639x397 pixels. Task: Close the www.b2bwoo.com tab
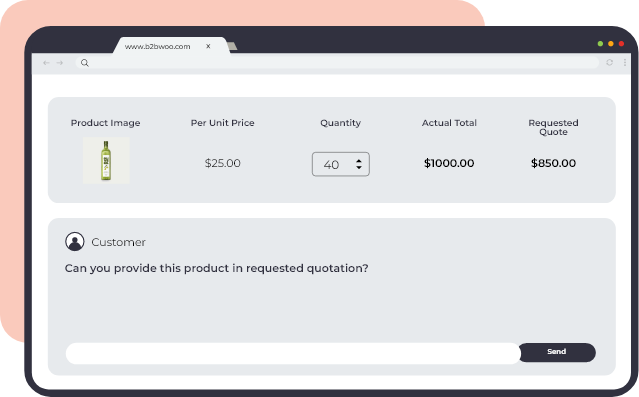208,46
